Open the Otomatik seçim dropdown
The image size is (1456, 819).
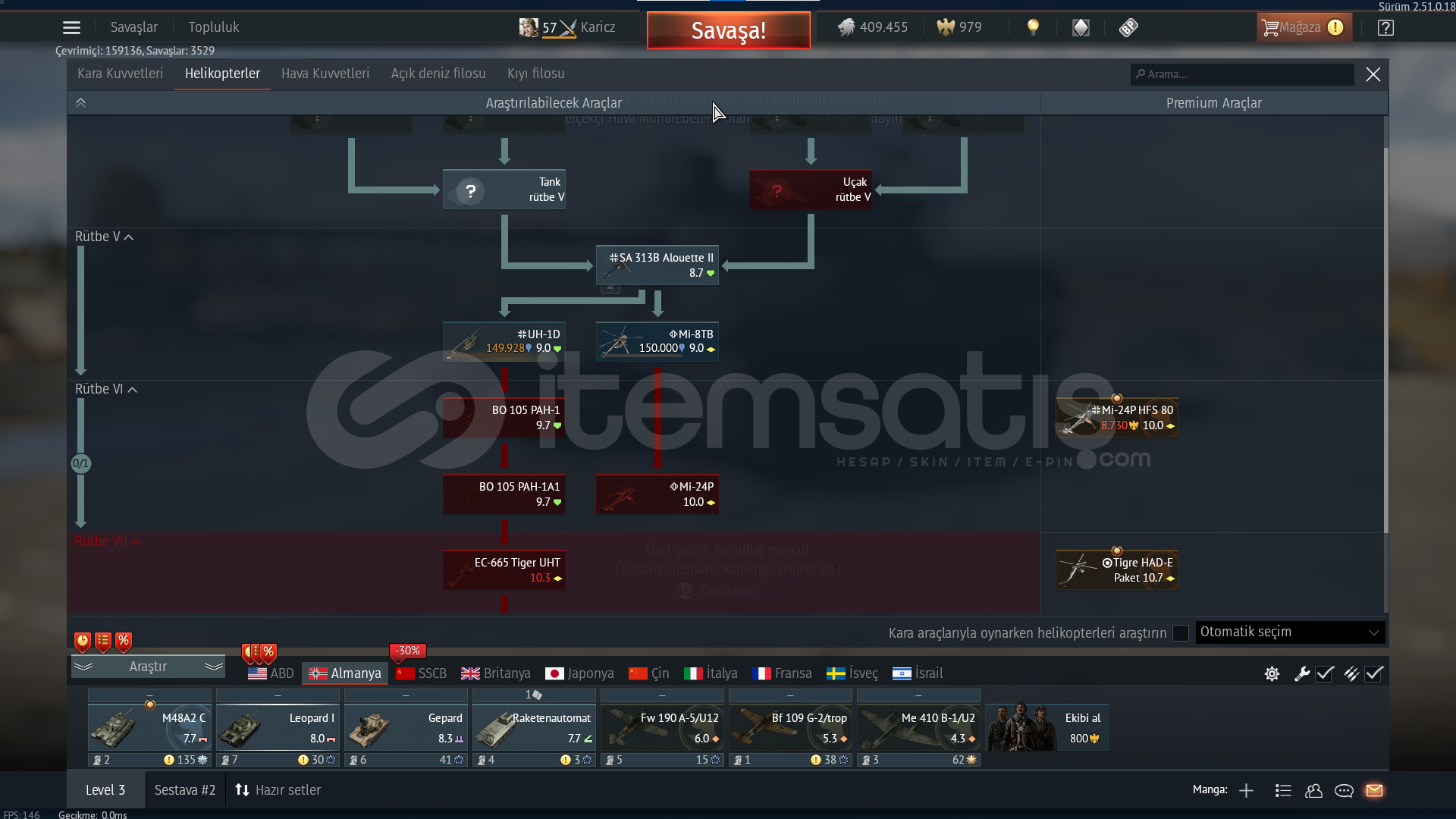click(1289, 632)
